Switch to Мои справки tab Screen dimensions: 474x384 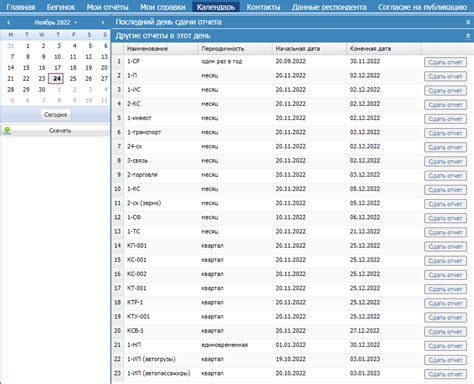click(163, 7)
